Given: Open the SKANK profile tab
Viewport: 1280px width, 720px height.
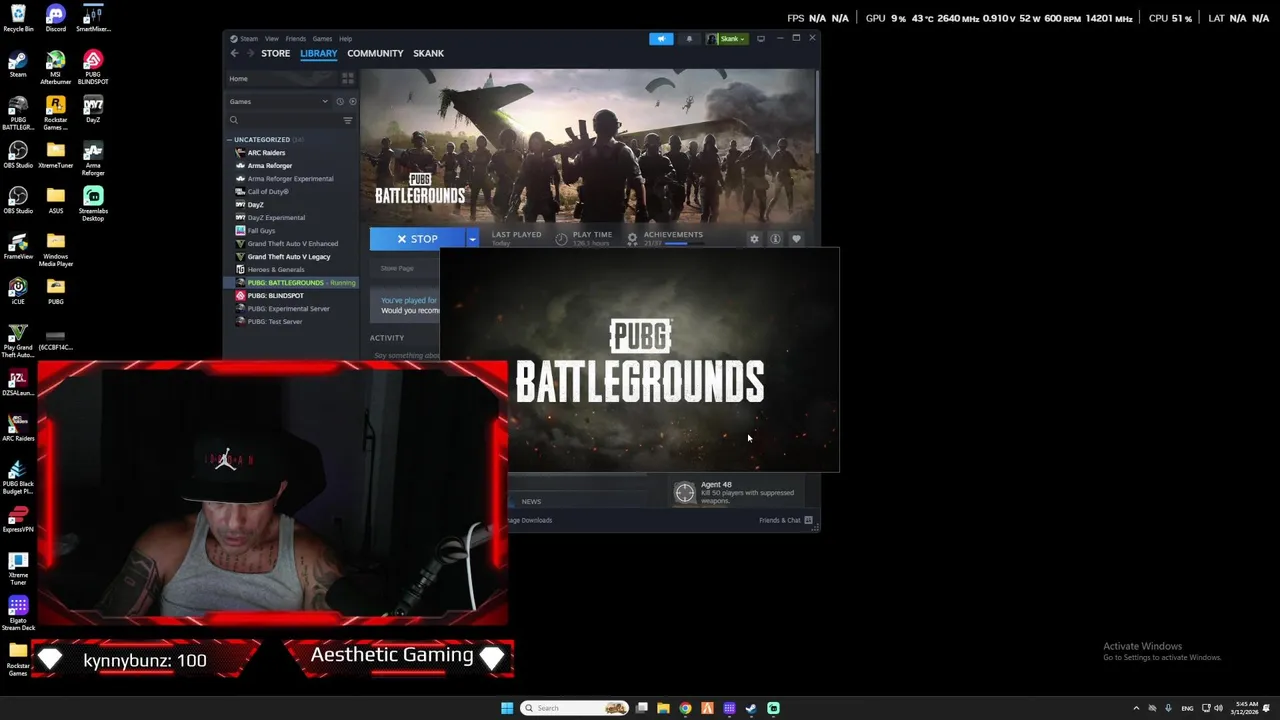Looking at the screenshot, I should pos(428,53).
